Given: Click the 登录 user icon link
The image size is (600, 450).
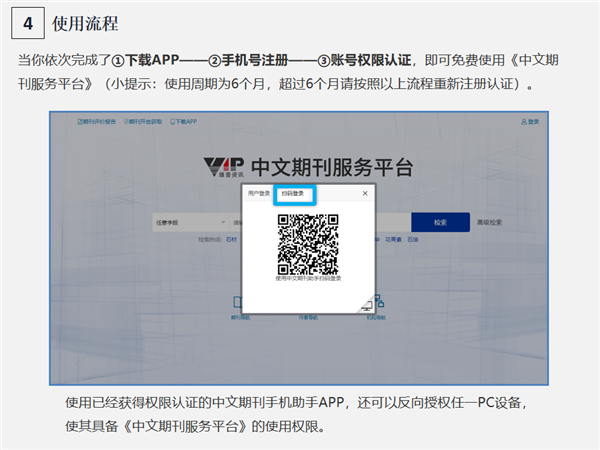Looking at the screenshot, I should pos(530,122).
